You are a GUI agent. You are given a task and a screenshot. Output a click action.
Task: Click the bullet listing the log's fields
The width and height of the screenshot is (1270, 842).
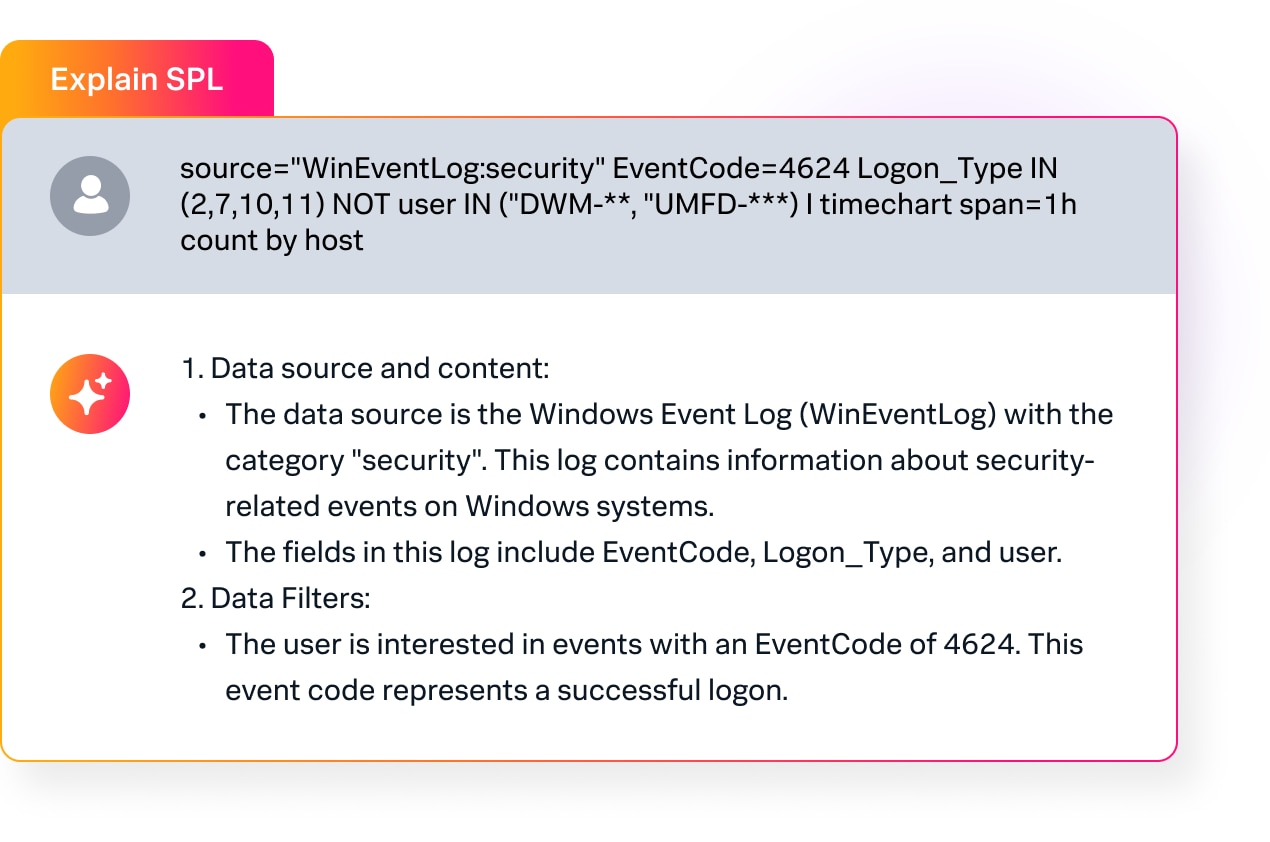(x=642, y=552)
